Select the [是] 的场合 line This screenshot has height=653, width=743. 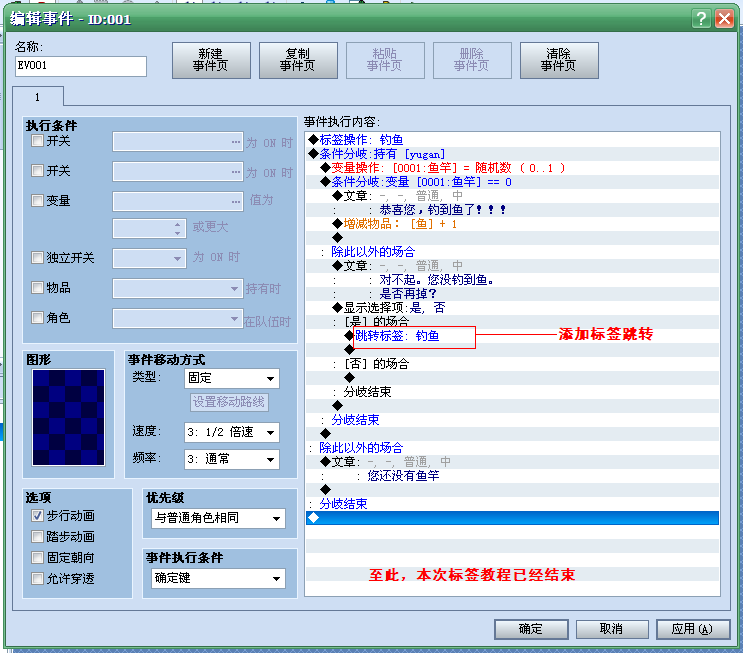[x=512, y=321]
